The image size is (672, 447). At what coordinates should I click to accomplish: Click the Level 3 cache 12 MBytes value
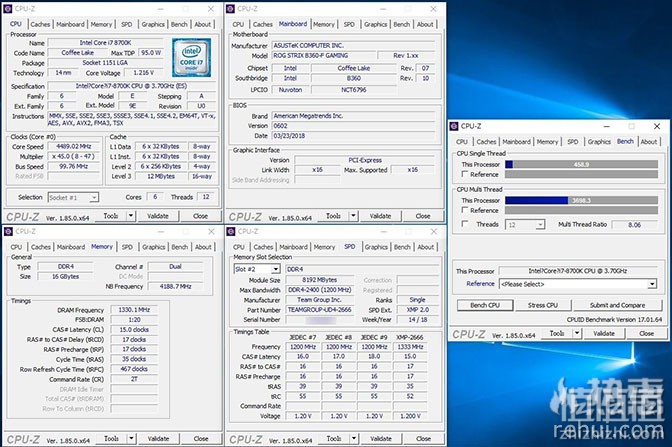[161, 176]
